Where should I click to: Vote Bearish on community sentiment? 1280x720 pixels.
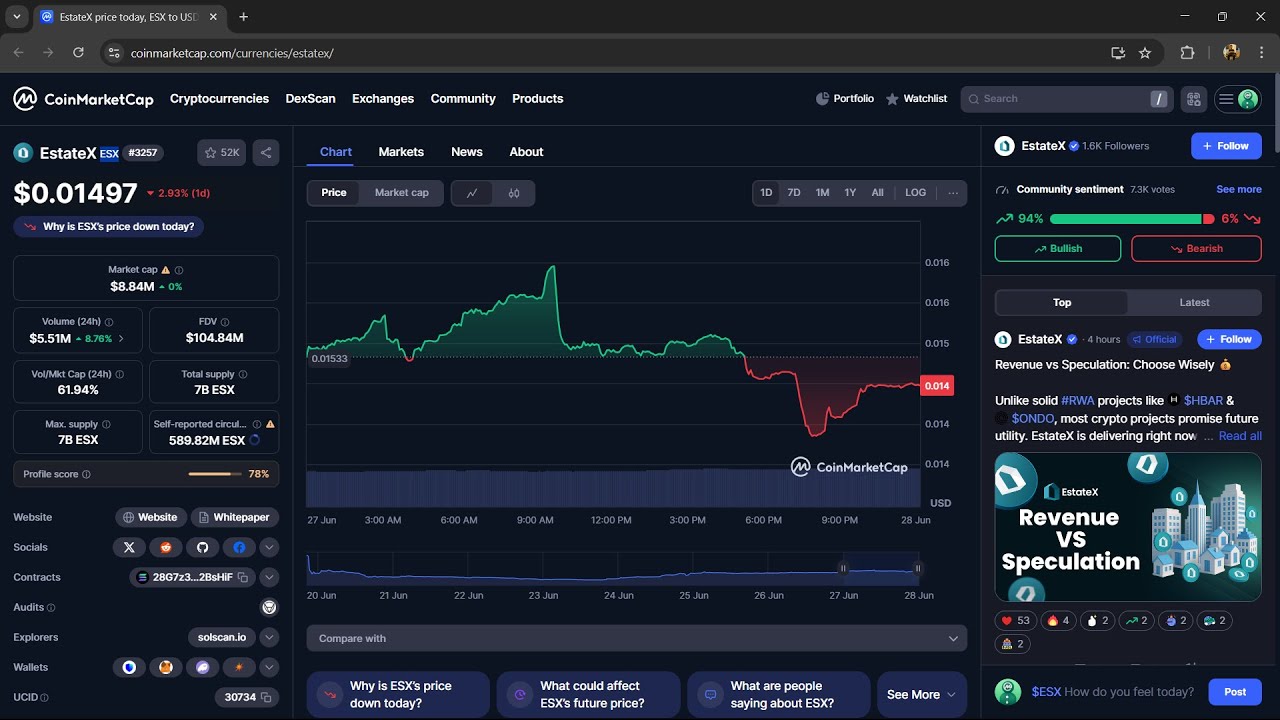pyautogui.click(x=1196, y=249)
